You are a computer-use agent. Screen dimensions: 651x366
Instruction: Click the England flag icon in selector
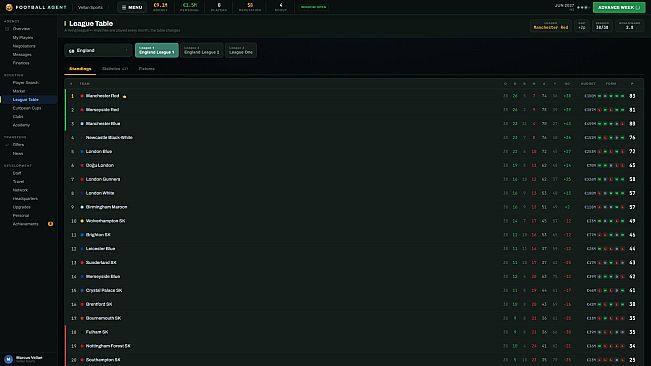click(71, 51)
